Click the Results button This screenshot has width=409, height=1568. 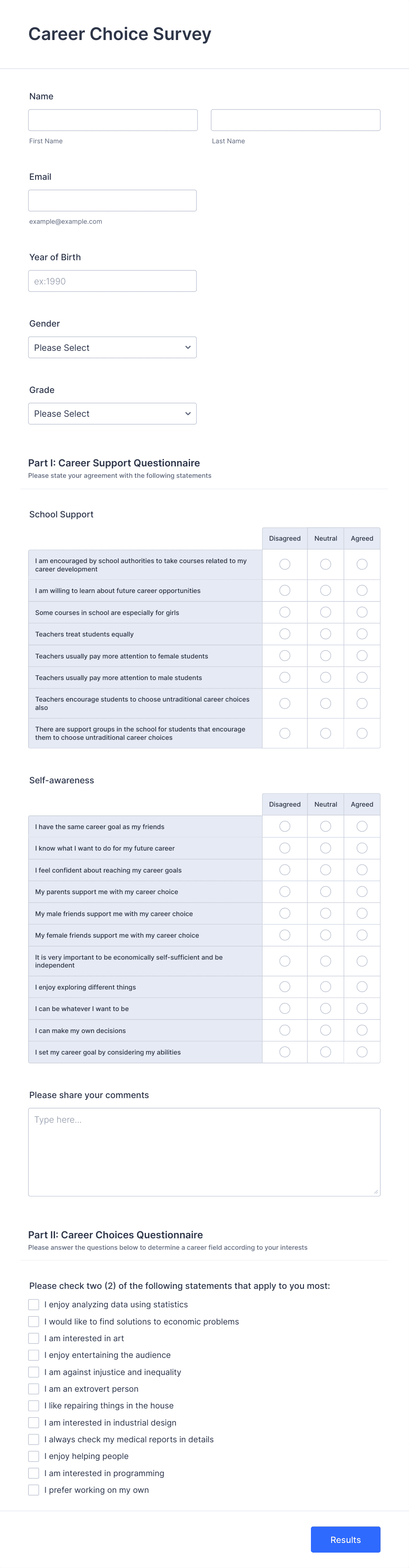[345, 1539]
